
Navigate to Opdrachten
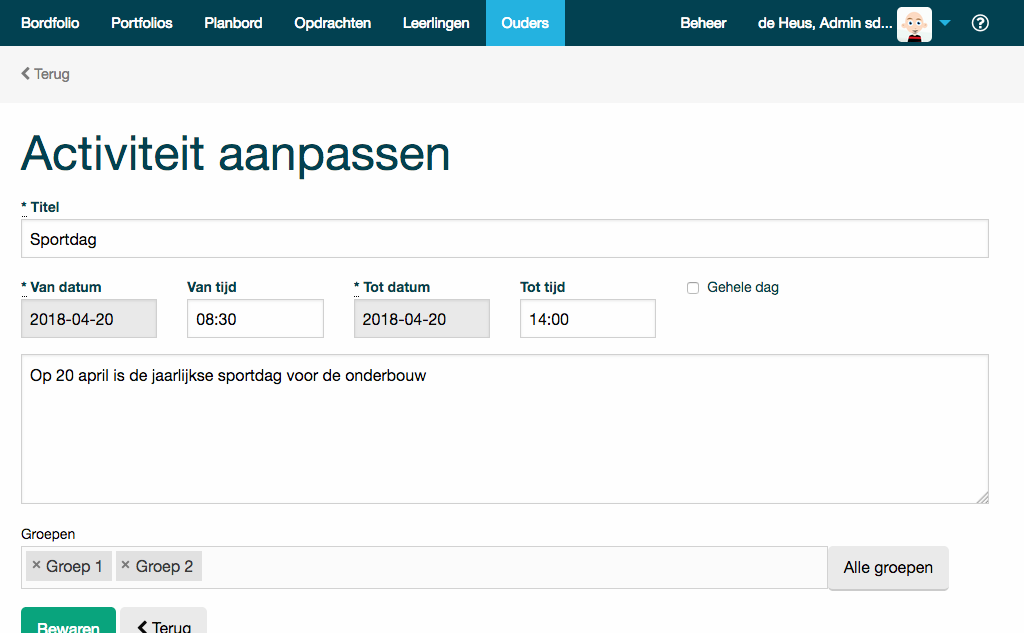[332, 23]
